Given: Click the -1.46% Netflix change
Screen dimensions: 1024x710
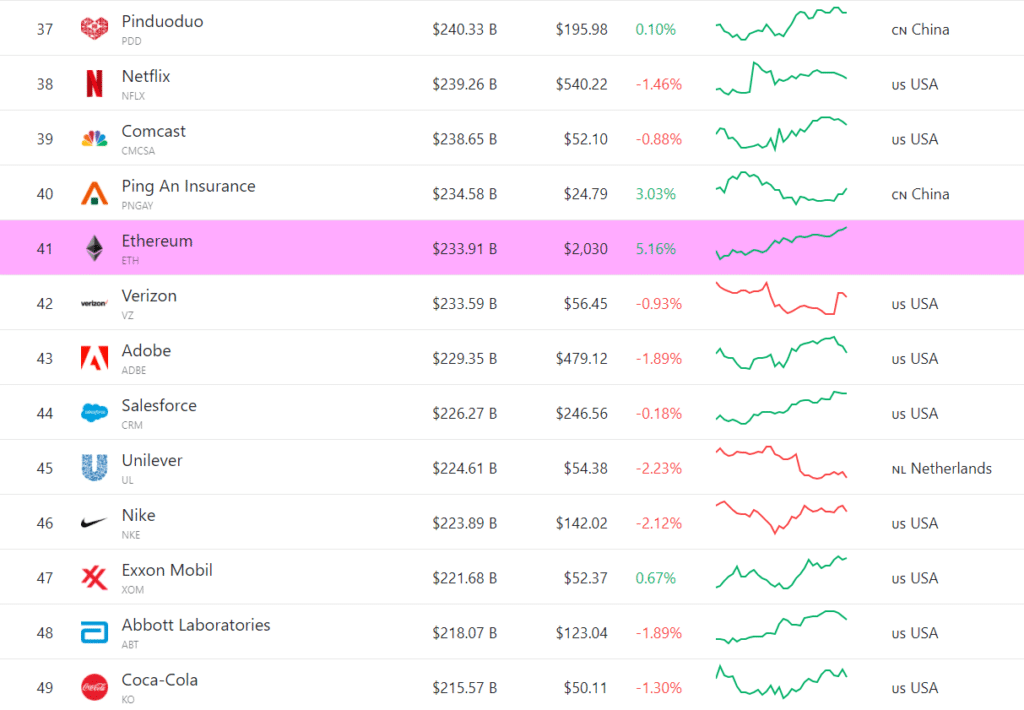Looking at the screenshot, I should coord(659,84).
